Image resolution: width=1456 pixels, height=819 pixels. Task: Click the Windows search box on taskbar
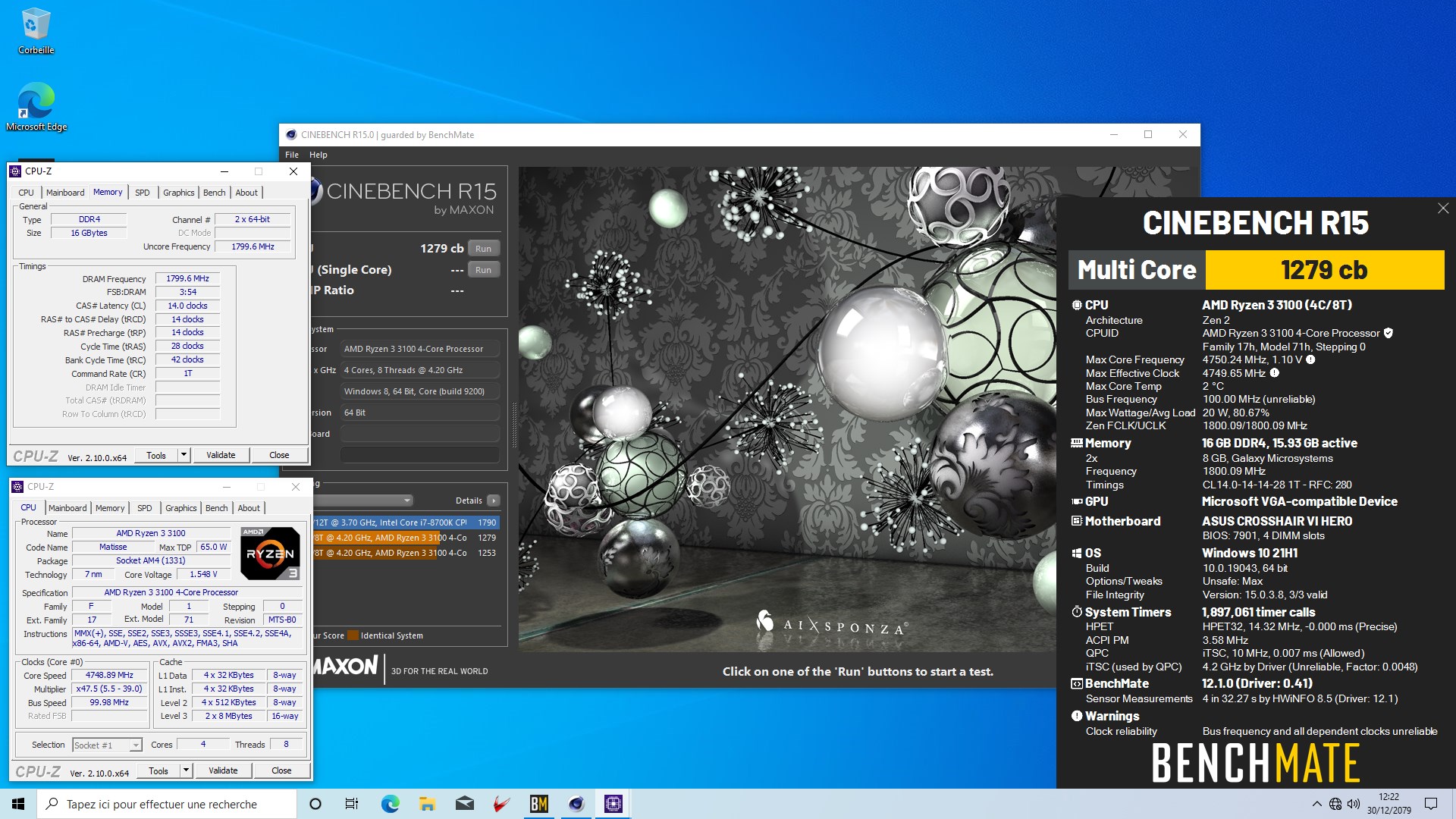pyautogui.click(x=167, y=804)
